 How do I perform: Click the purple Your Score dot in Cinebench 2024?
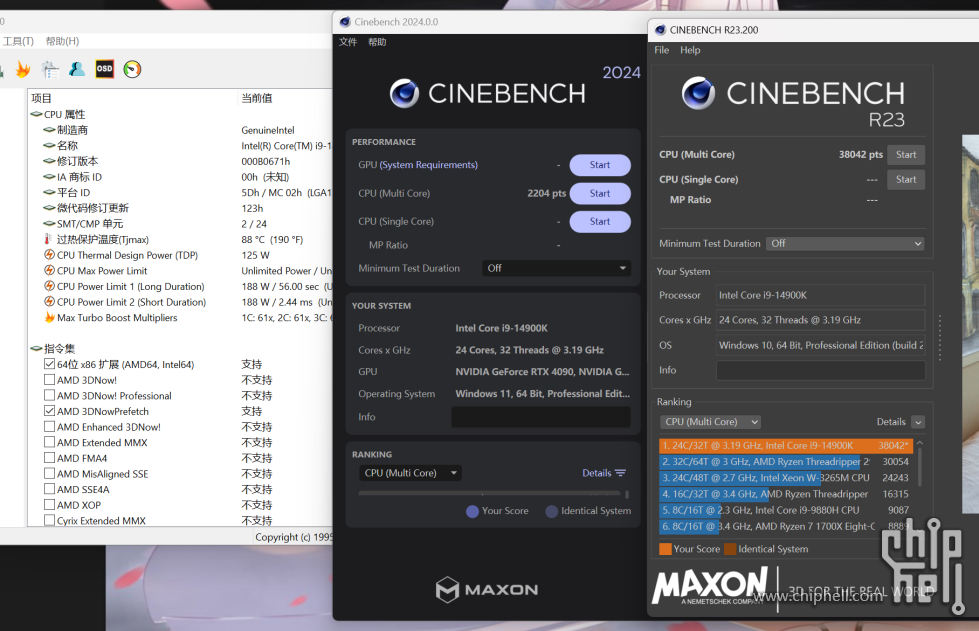pos(473,511)
